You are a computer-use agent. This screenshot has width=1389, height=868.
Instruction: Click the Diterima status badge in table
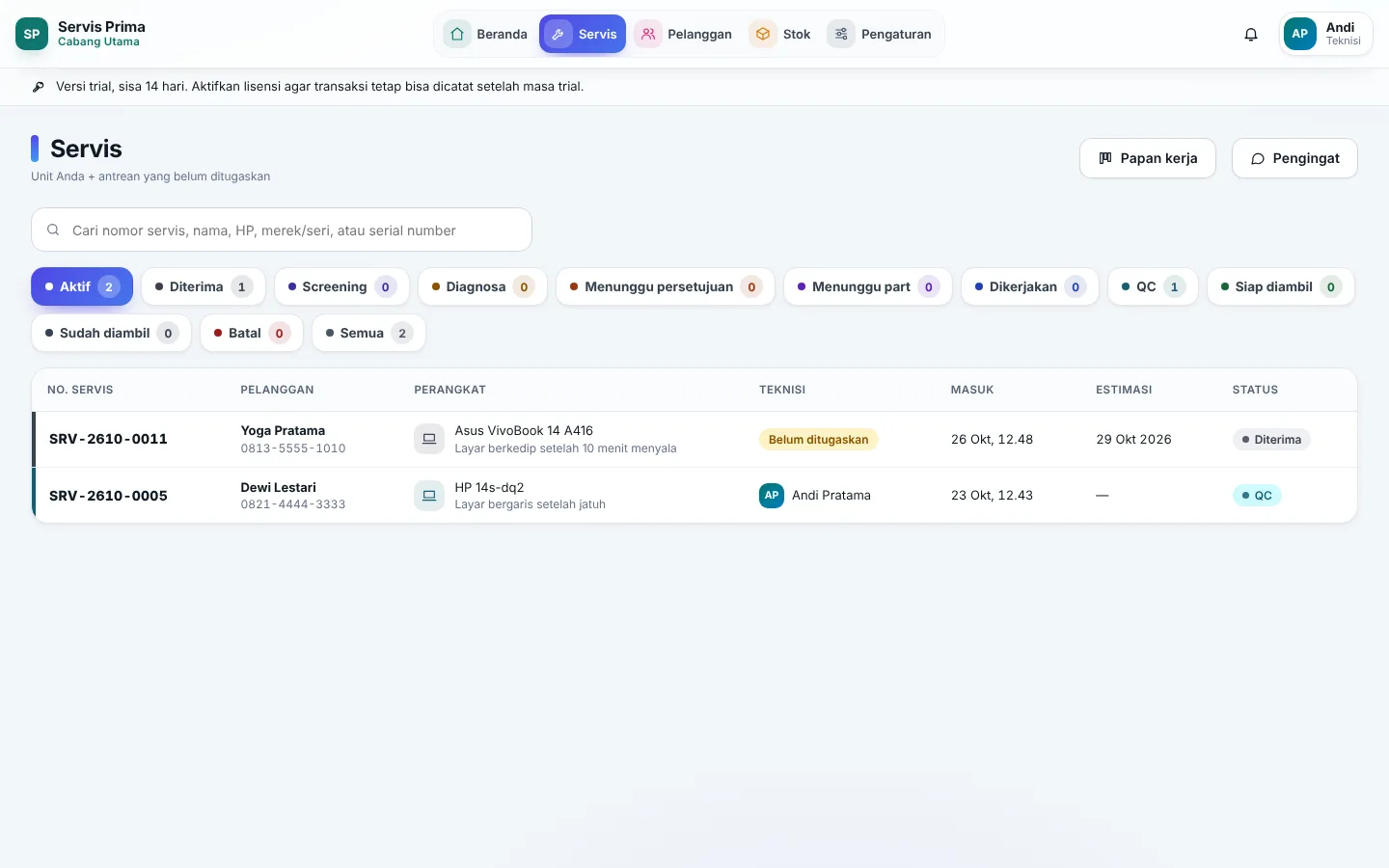(1271, 440)
